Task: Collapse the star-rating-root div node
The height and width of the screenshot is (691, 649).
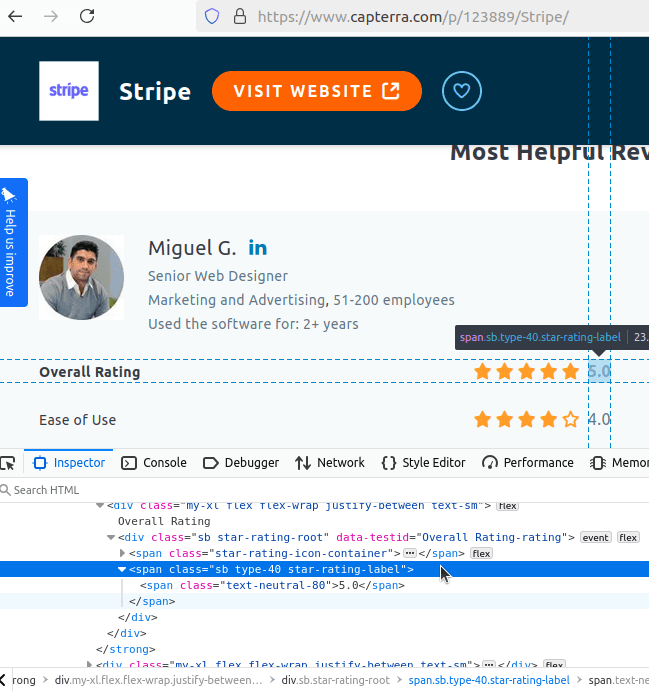Action: [x=111, y=538]
